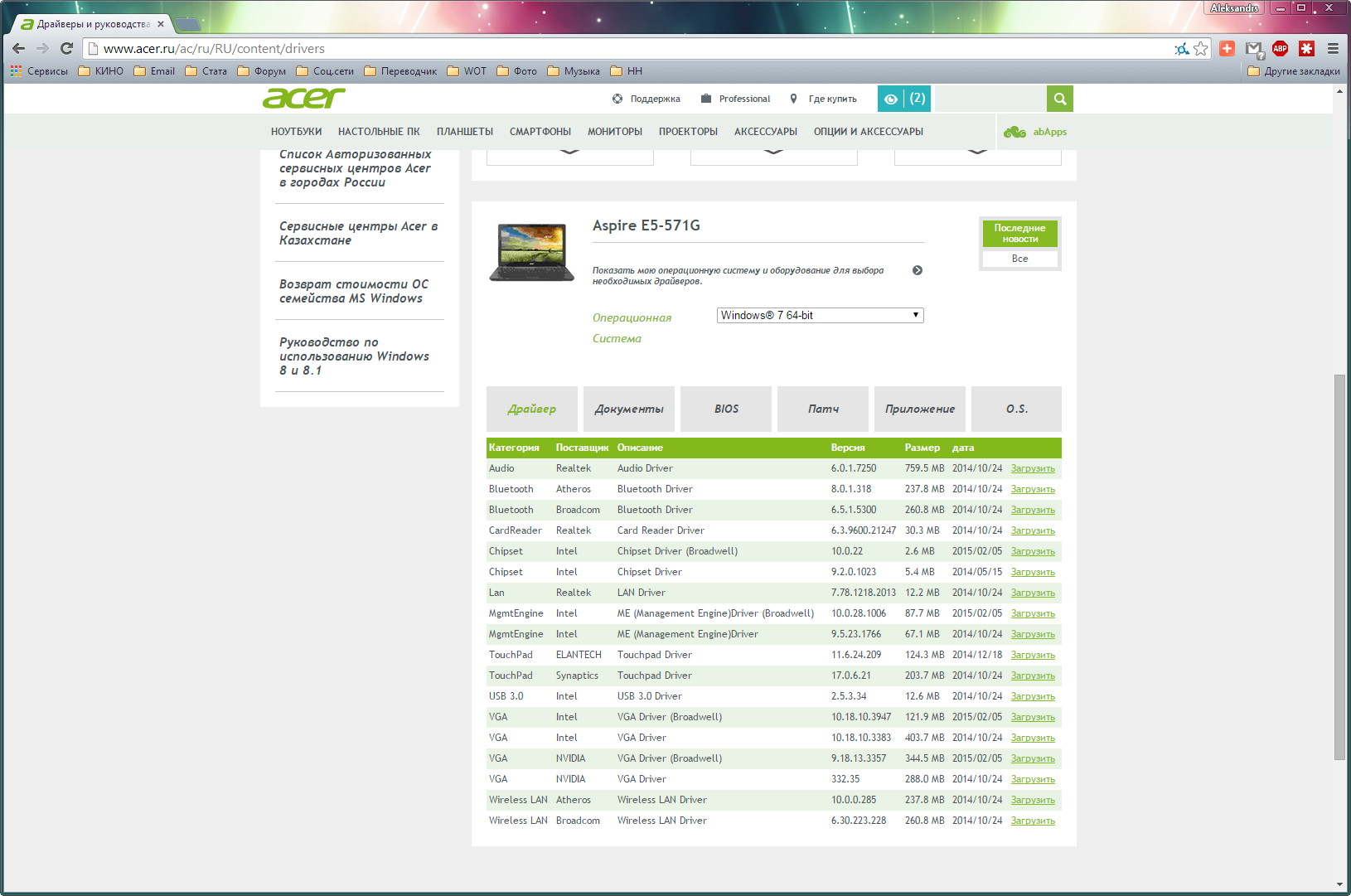The width and height of the screenshot is (1351, 896).
Task: Download the Realtek Audio Driver
Action: pos(1033,468)
